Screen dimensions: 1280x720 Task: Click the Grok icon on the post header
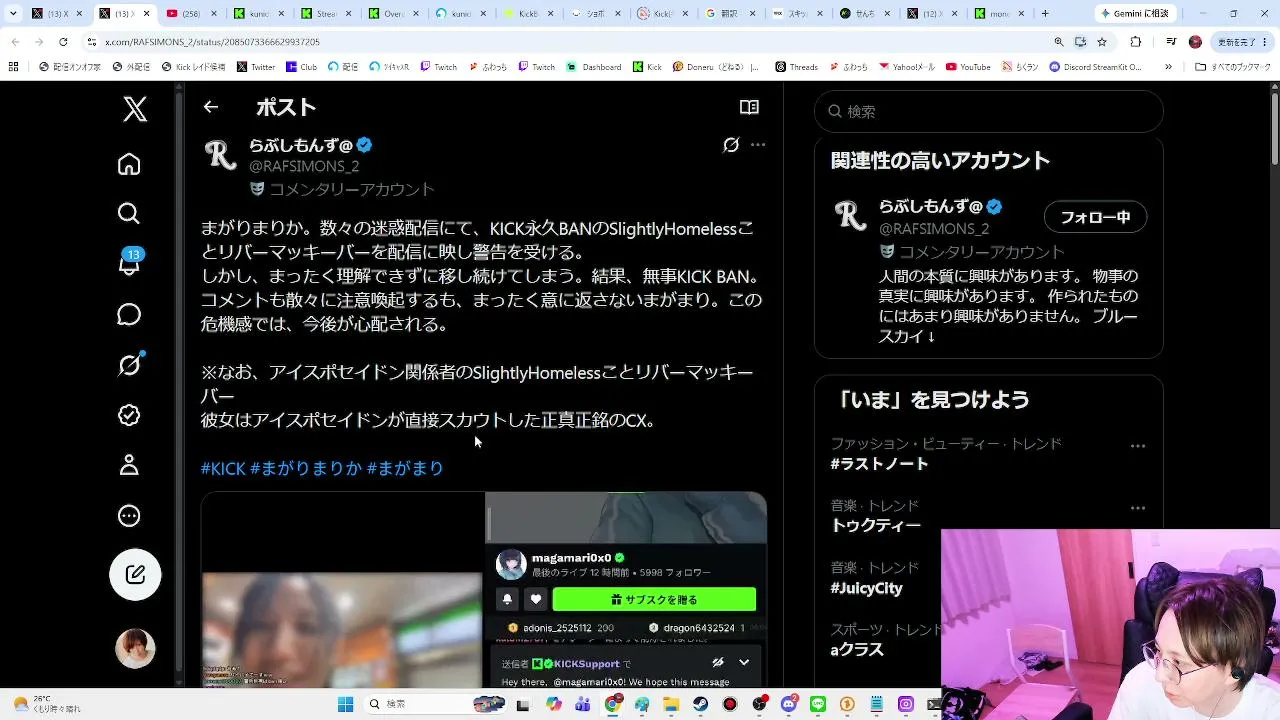(x=731, y=145)
